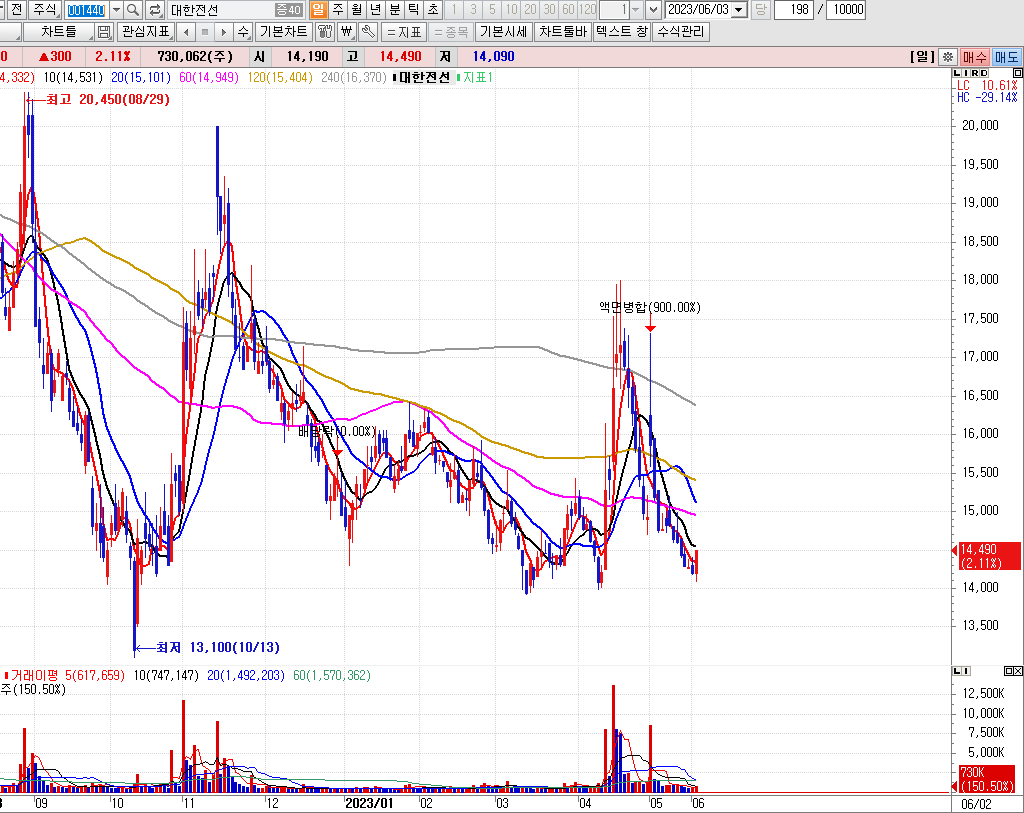
Task: Click the max bars field showing 10000
Action: tap(846, 10)
